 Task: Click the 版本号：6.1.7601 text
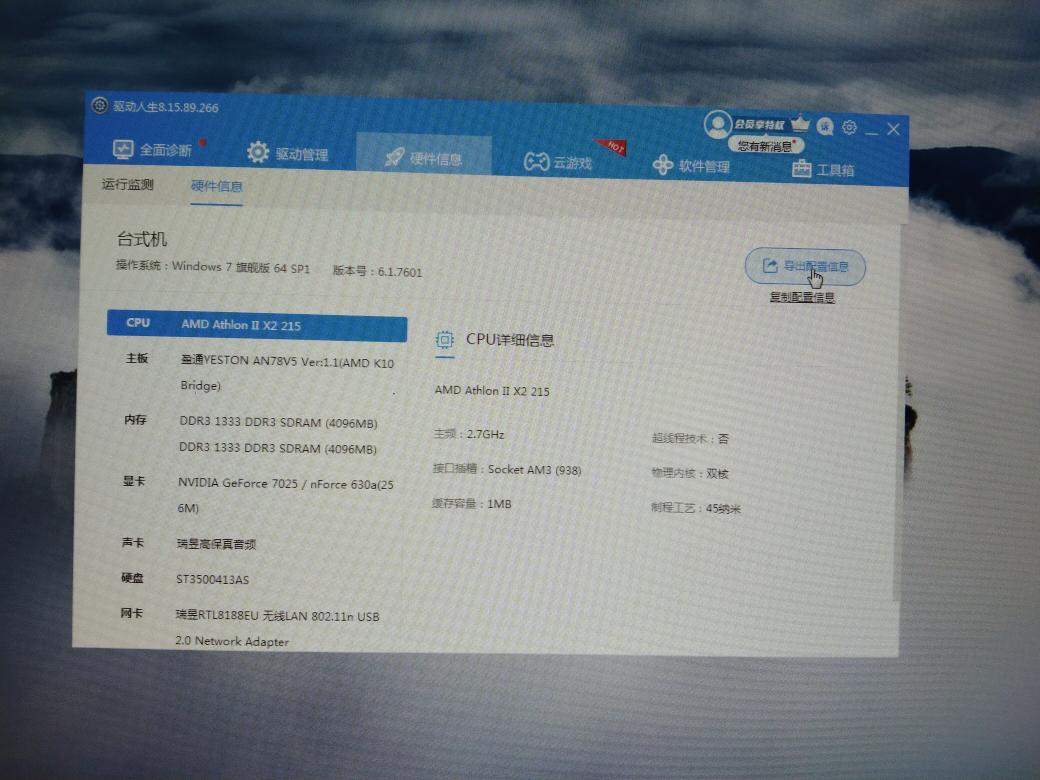377,271
